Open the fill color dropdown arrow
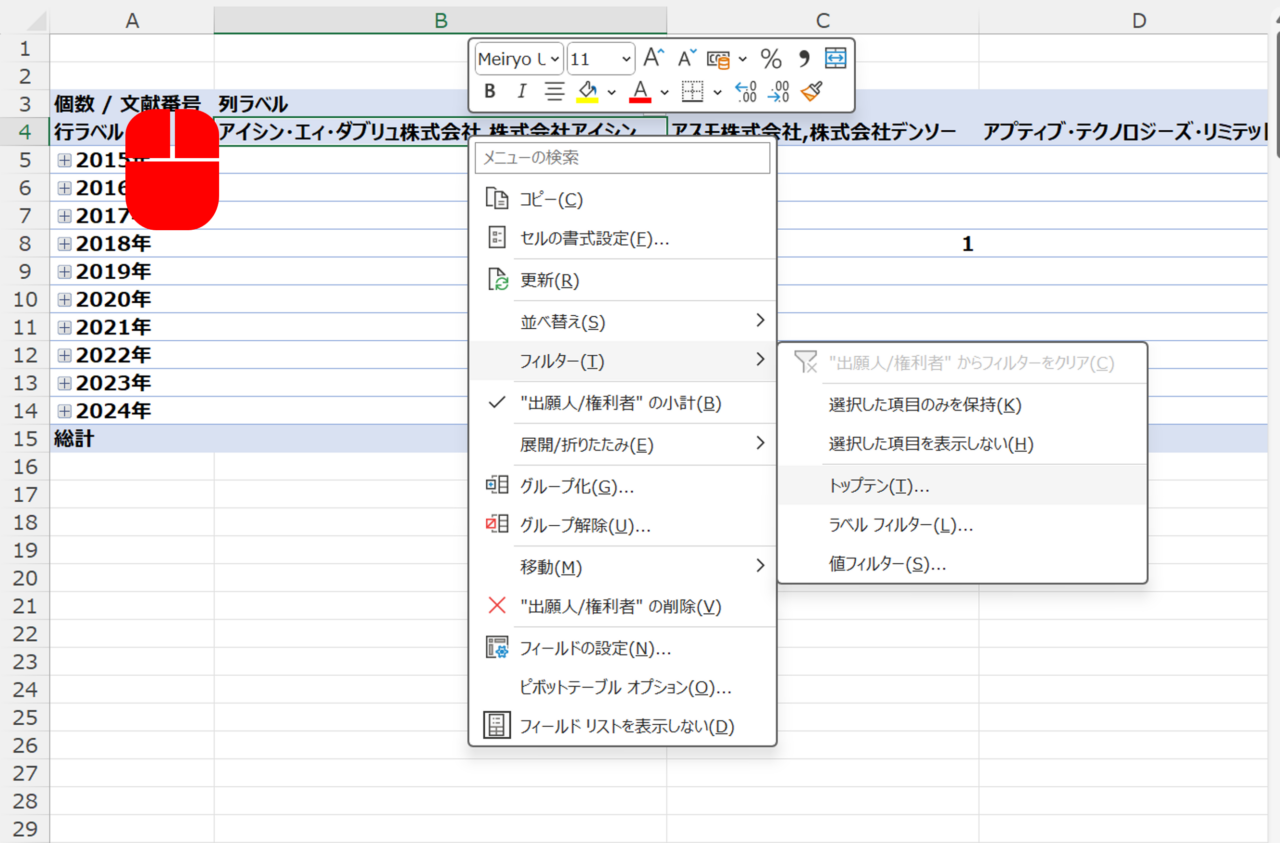Screen dimensions: 1280x843 612,92
